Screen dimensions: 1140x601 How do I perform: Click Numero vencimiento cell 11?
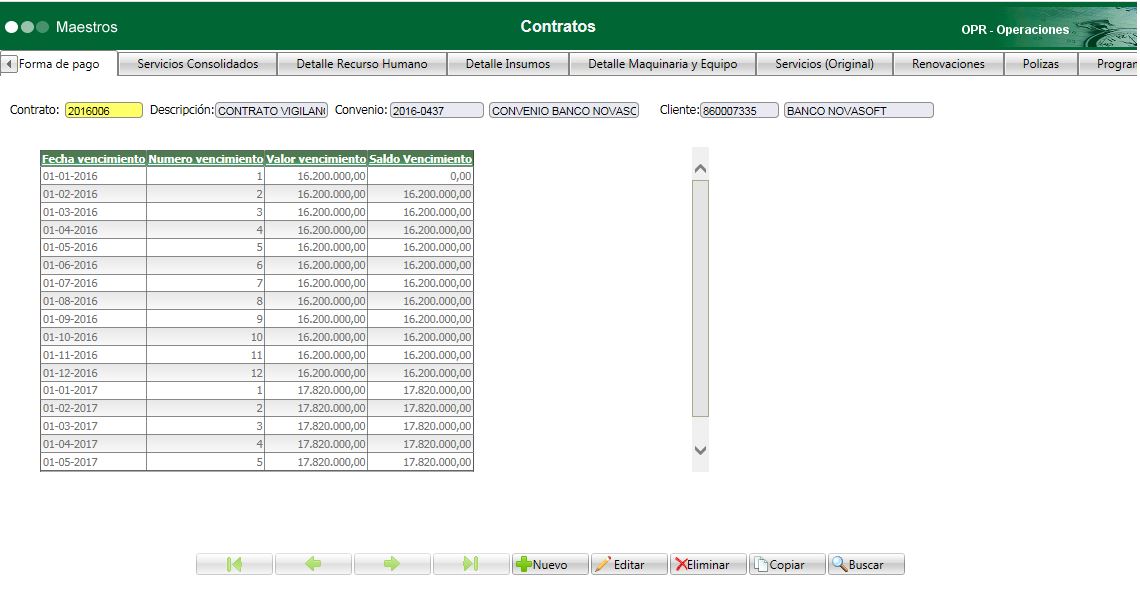click(206, 355)
